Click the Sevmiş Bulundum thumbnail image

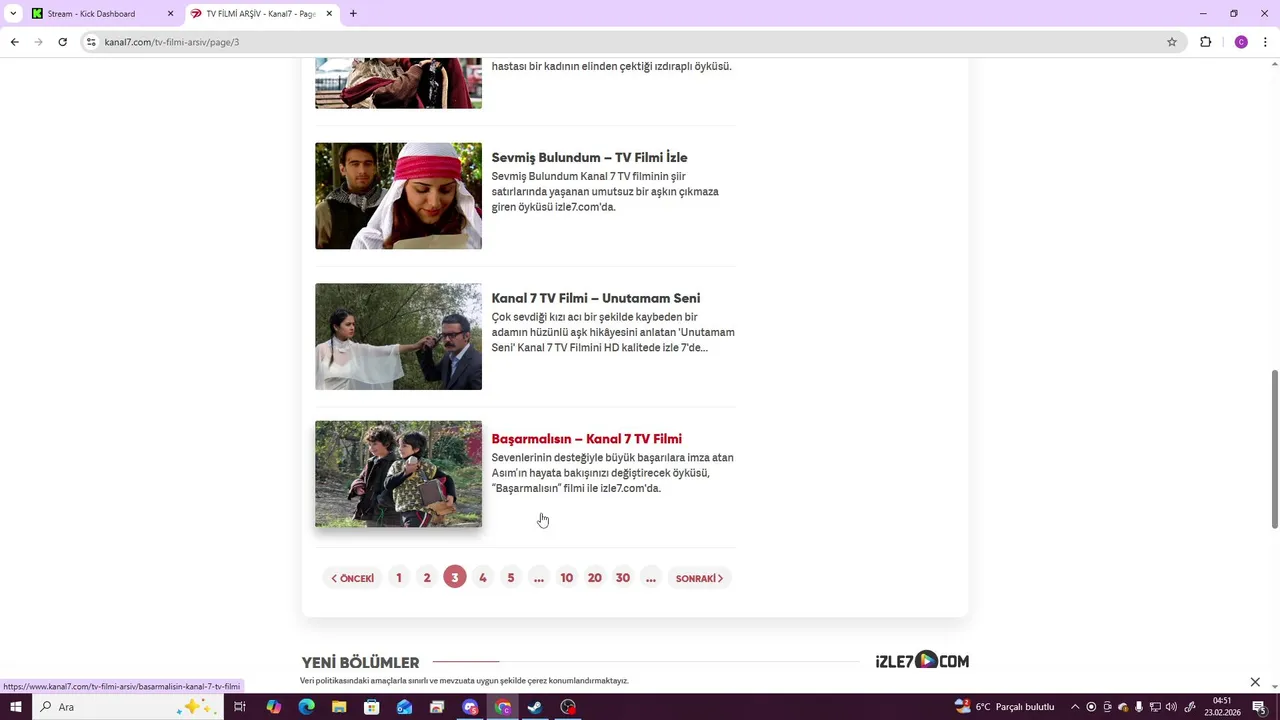(398, 196)
